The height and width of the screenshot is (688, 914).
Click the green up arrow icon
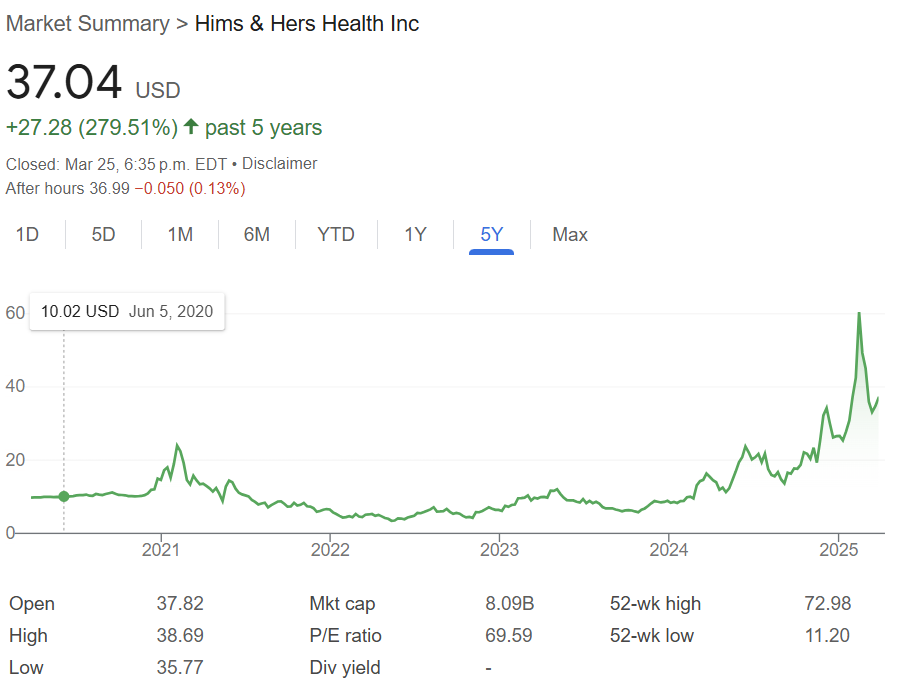tap(191, 127)
